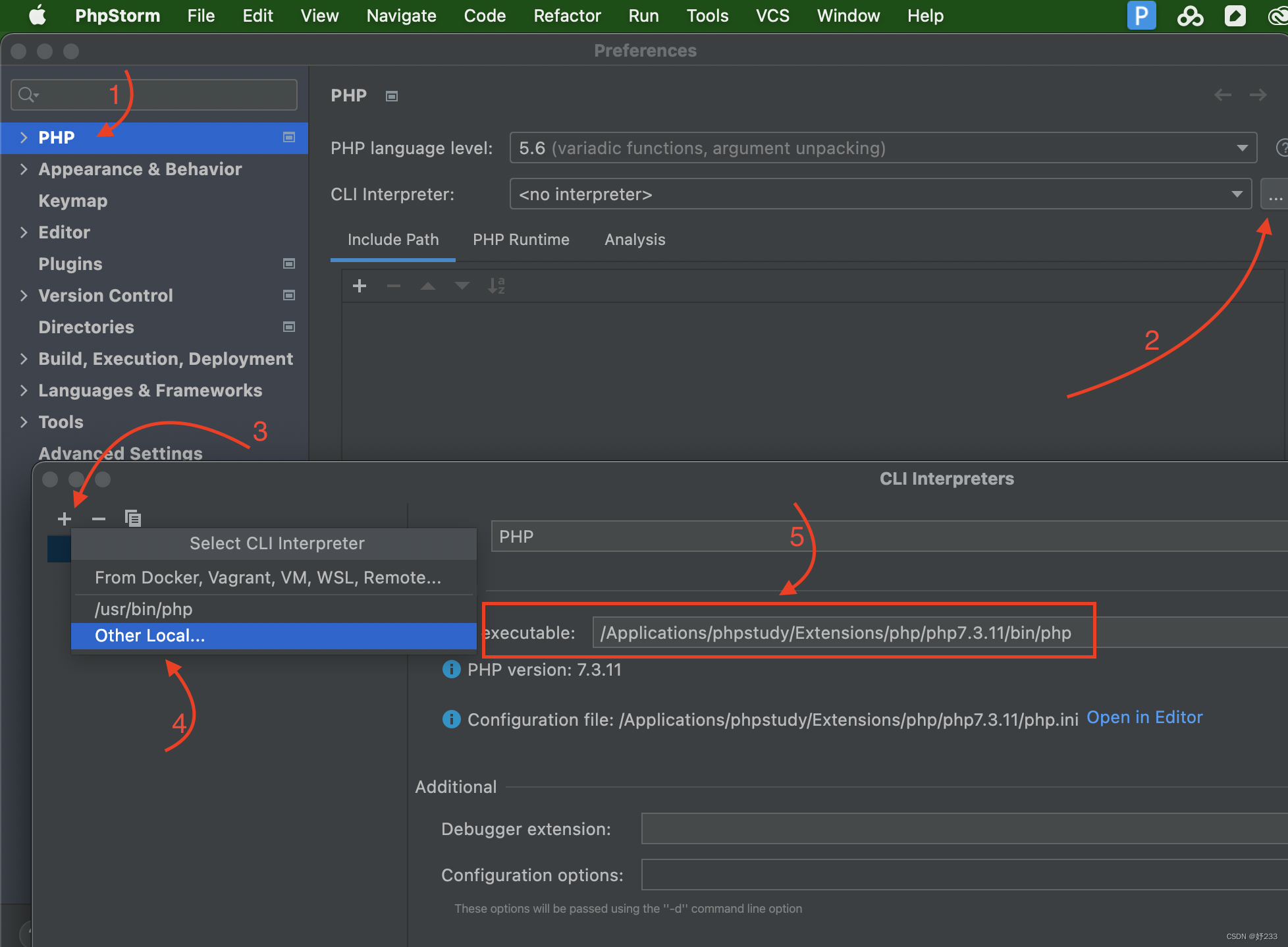The width and height of the screenshot is (1288, 947).
Task: Click the browse button next to CLI Interpreter
Action: point(1275,195)
